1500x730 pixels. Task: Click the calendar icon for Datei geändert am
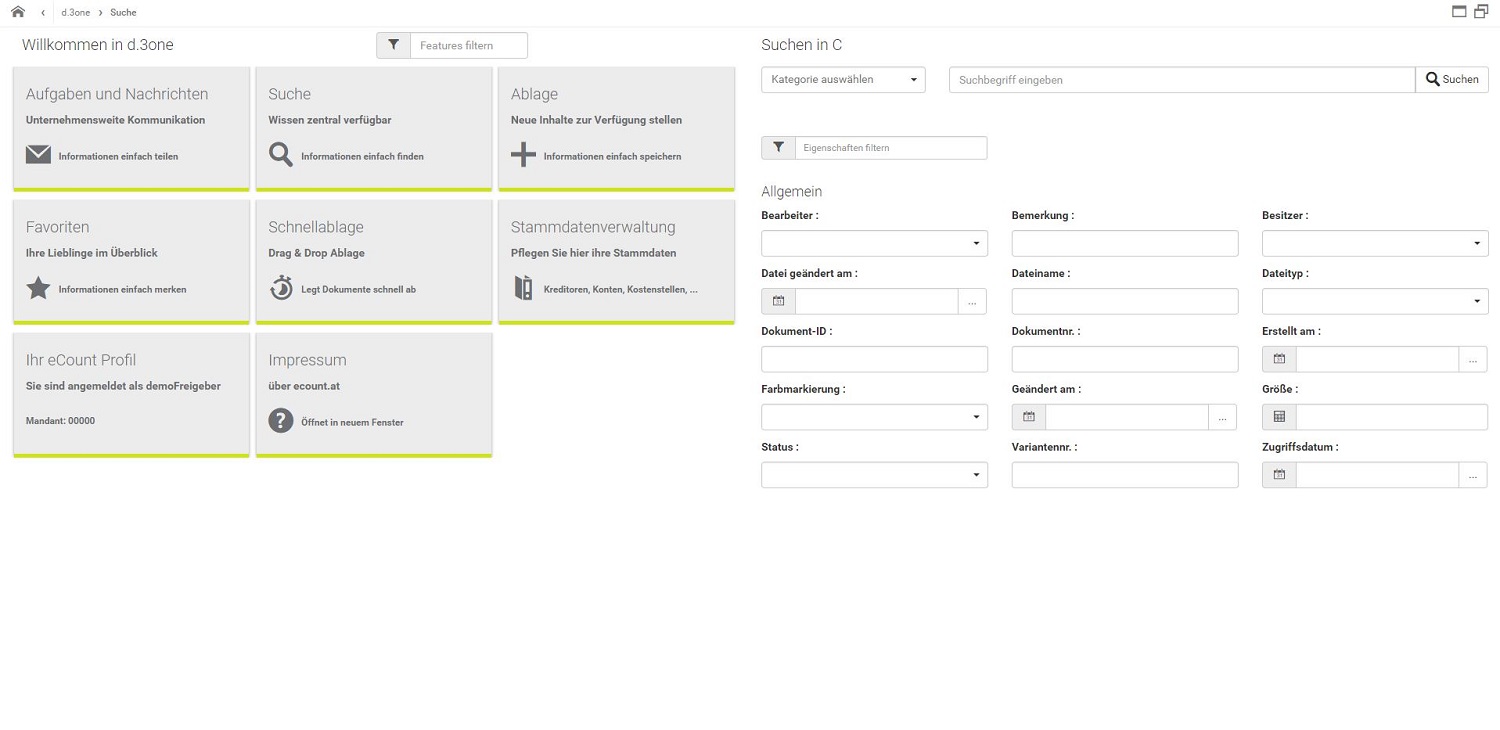[x=778, y=301]
